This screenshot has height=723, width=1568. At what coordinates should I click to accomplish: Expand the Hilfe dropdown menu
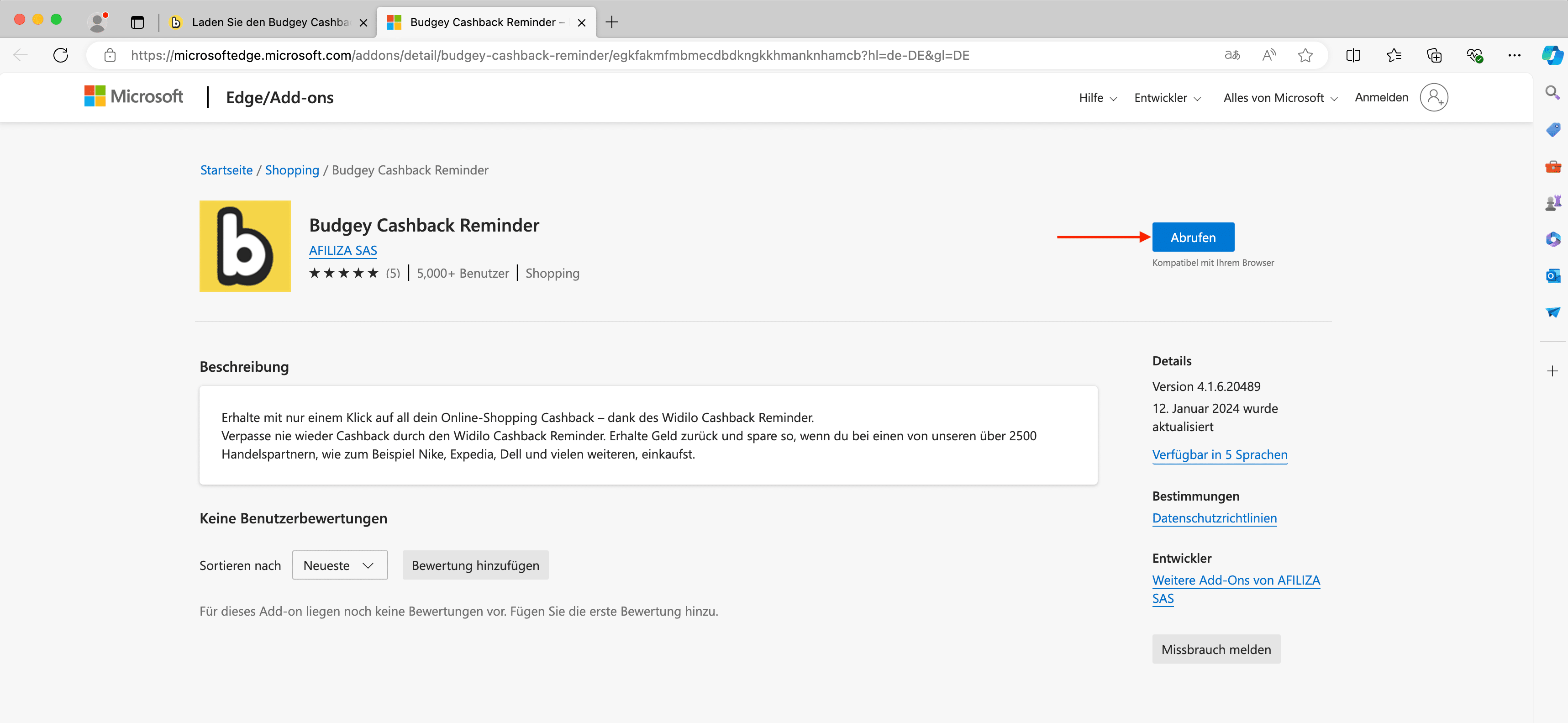1098,98
